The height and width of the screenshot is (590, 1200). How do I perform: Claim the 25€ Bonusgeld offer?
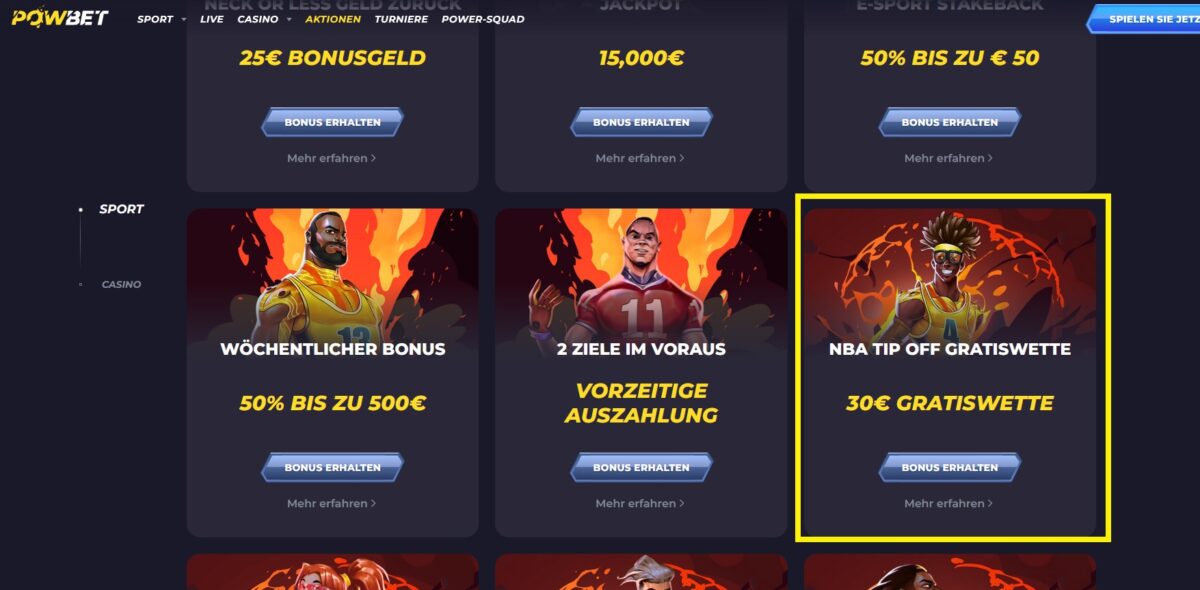332,122
